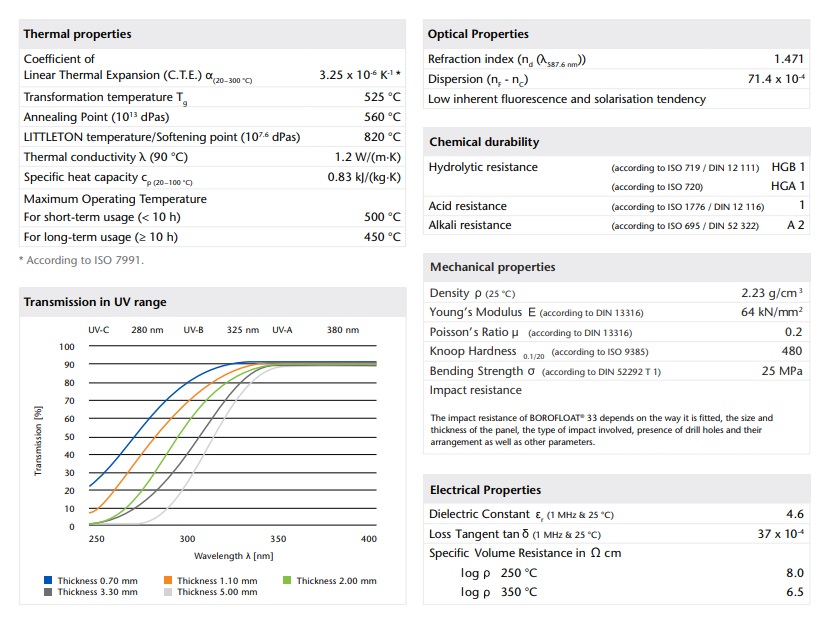This screenshot has height=619, width=832.
Task: Click the Refraction index value 1.471
Action: [x=789, y=60]
